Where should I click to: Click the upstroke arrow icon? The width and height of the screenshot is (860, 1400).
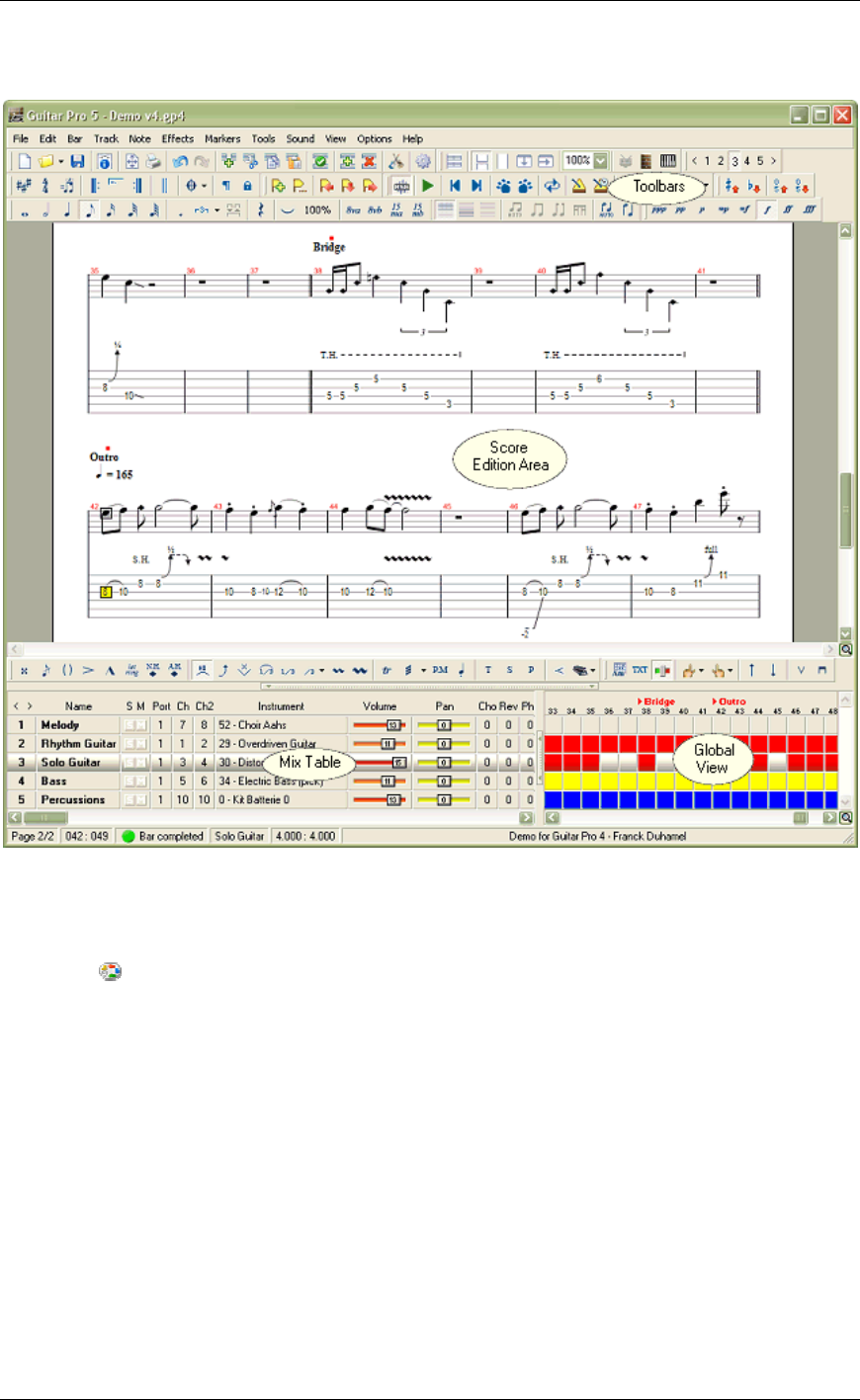751,670
